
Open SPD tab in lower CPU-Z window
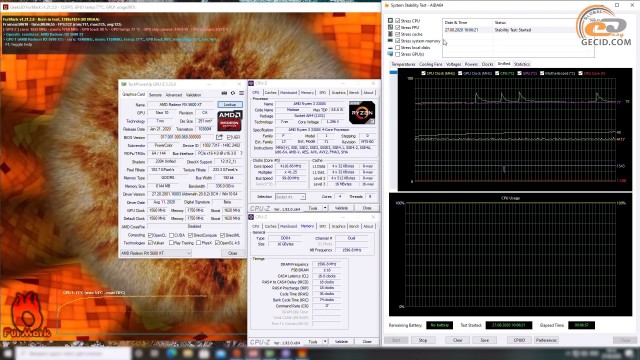point(322,226)
